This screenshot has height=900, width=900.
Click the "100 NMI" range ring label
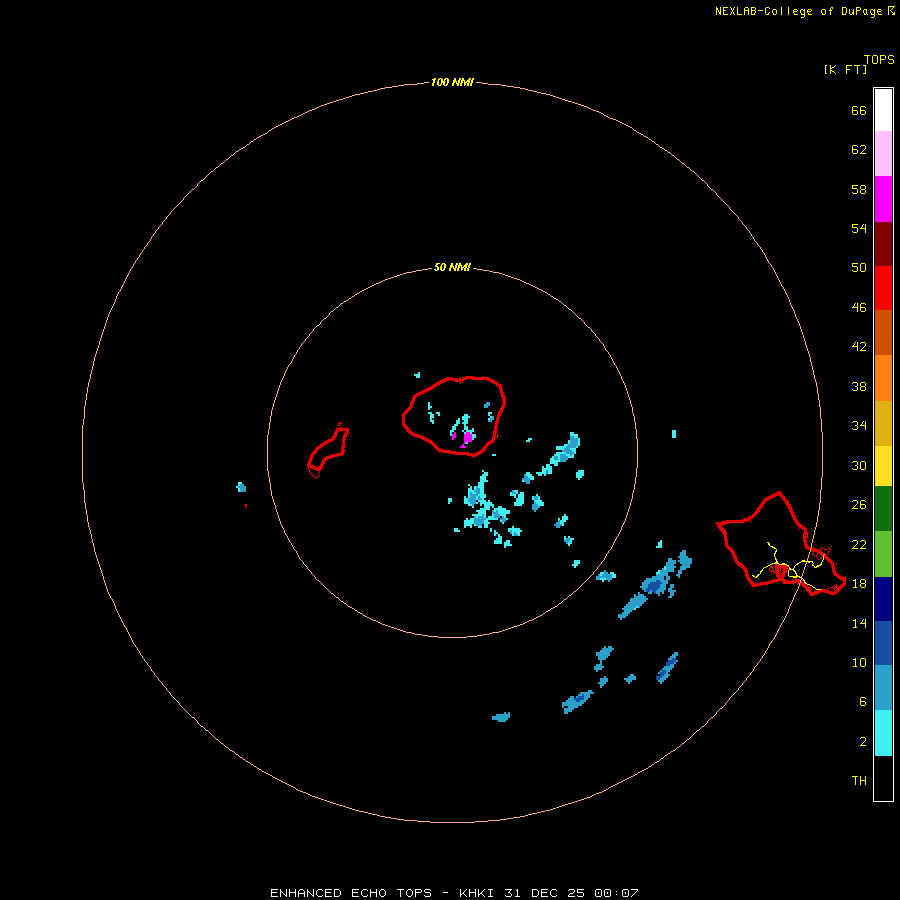tap(452, 82)
